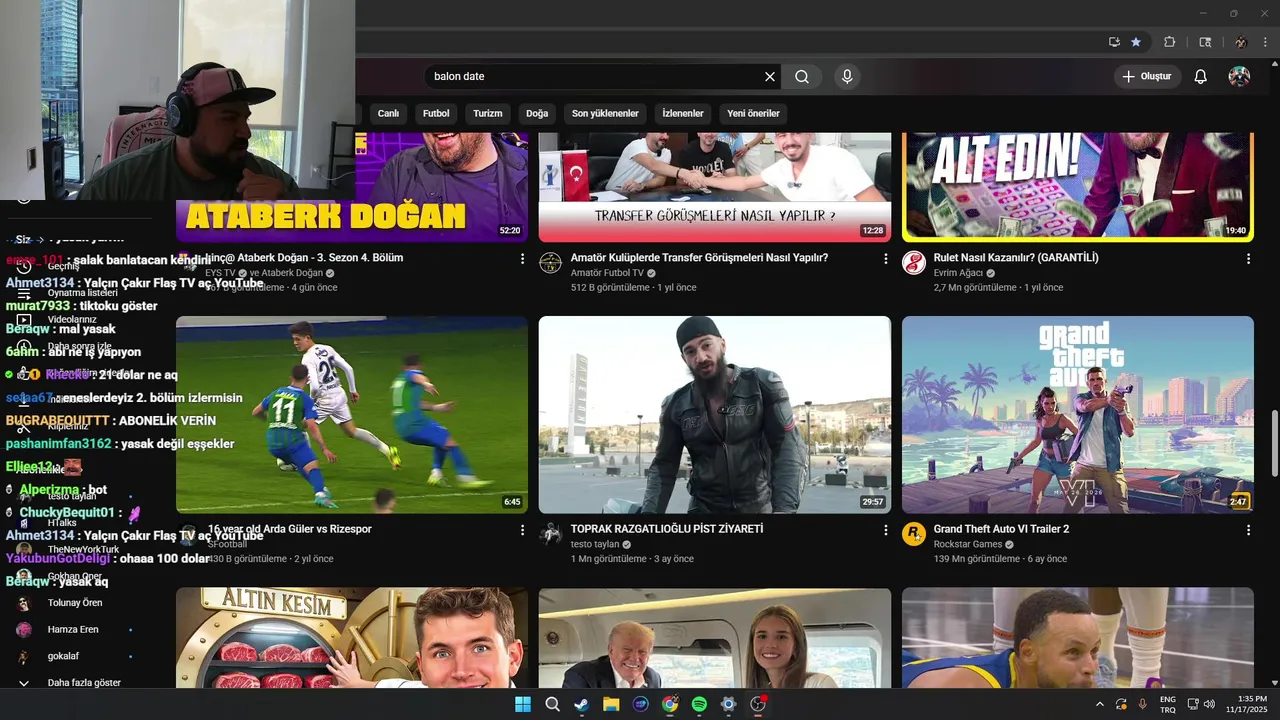Select the İzlenenler filter chip

683,114
